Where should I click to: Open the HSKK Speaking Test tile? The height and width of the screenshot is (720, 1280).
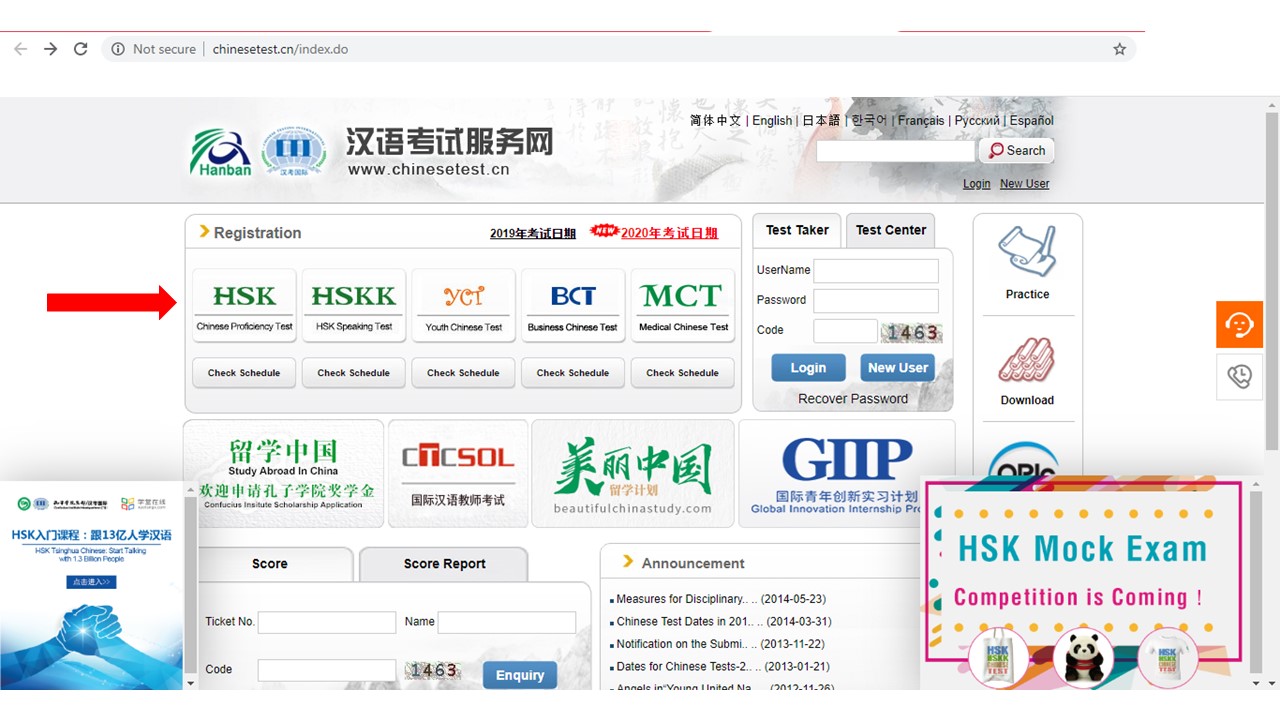click(354, 305)
